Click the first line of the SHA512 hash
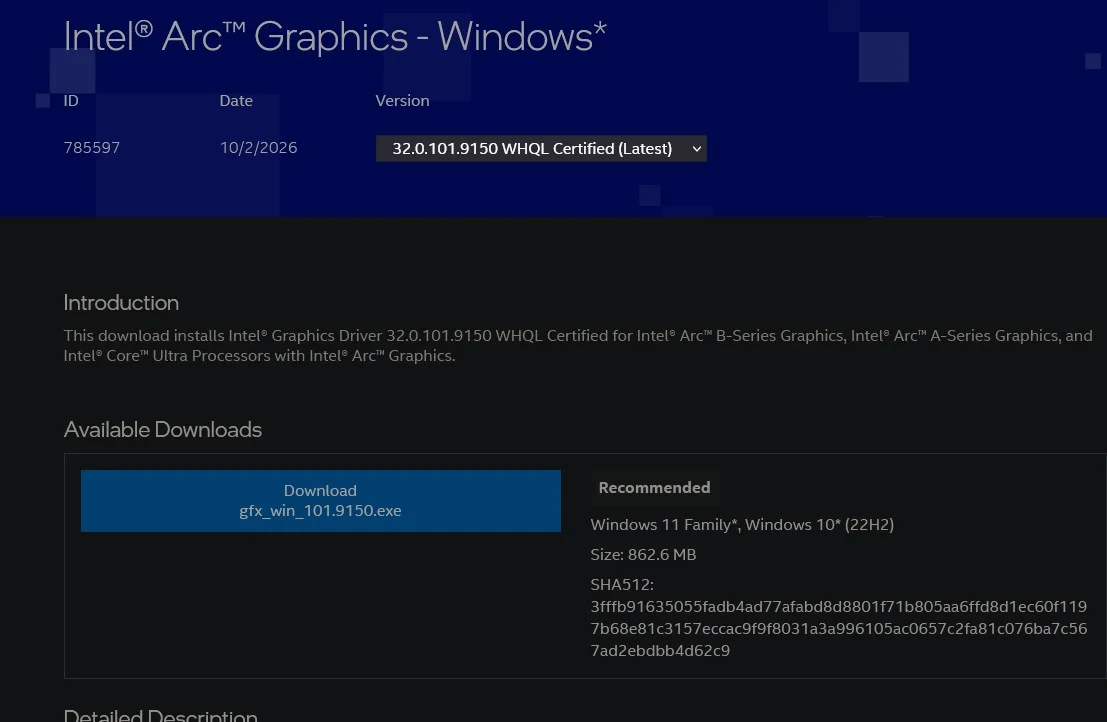This screenshot has height=722, width=1107. coord(838,606)
